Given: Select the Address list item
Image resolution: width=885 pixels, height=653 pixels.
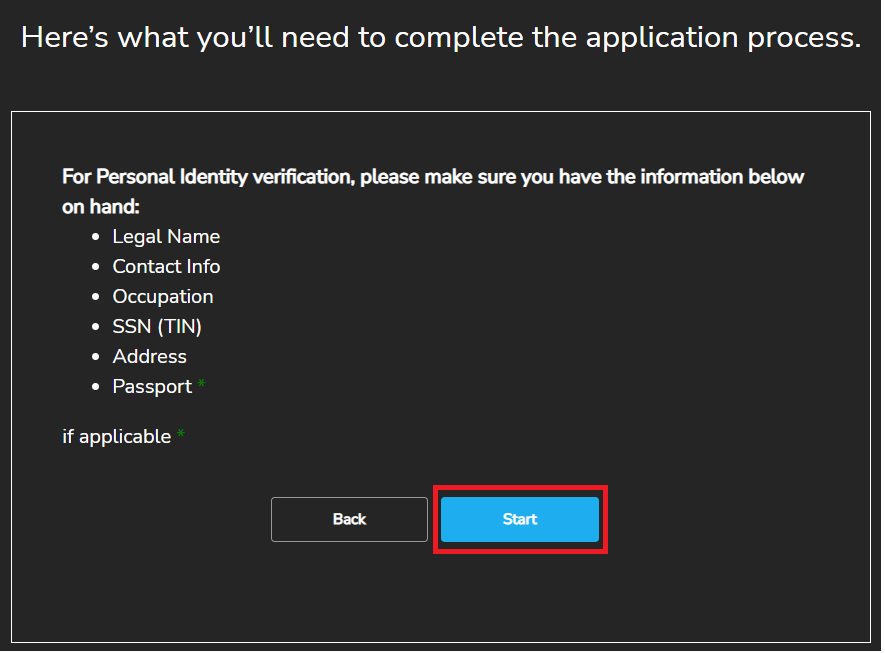Looking at the screenshot, I should (x=150, y=357).
